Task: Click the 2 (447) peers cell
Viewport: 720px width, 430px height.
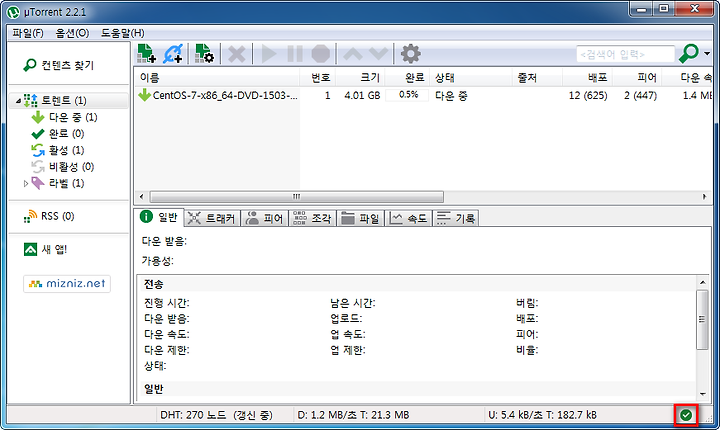Action: [641, 96]
